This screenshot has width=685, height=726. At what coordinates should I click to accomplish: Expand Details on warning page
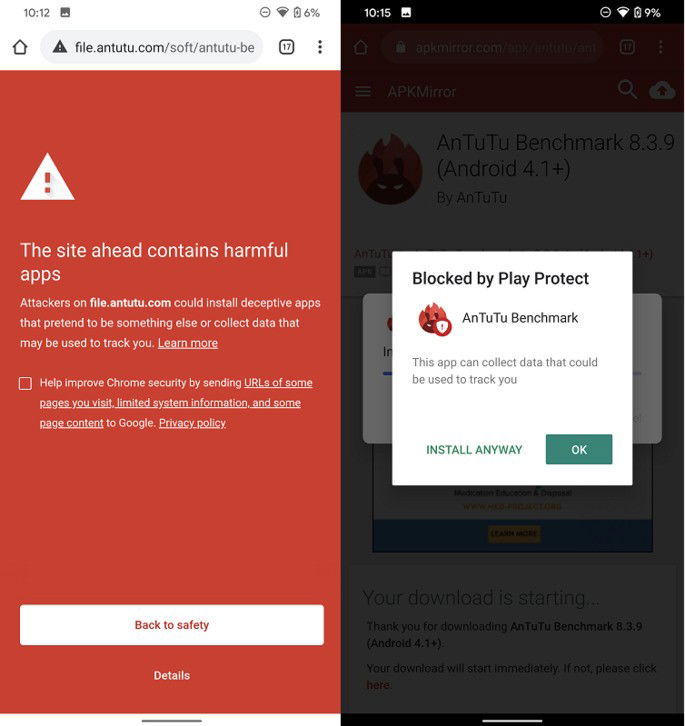click(172, 676)
